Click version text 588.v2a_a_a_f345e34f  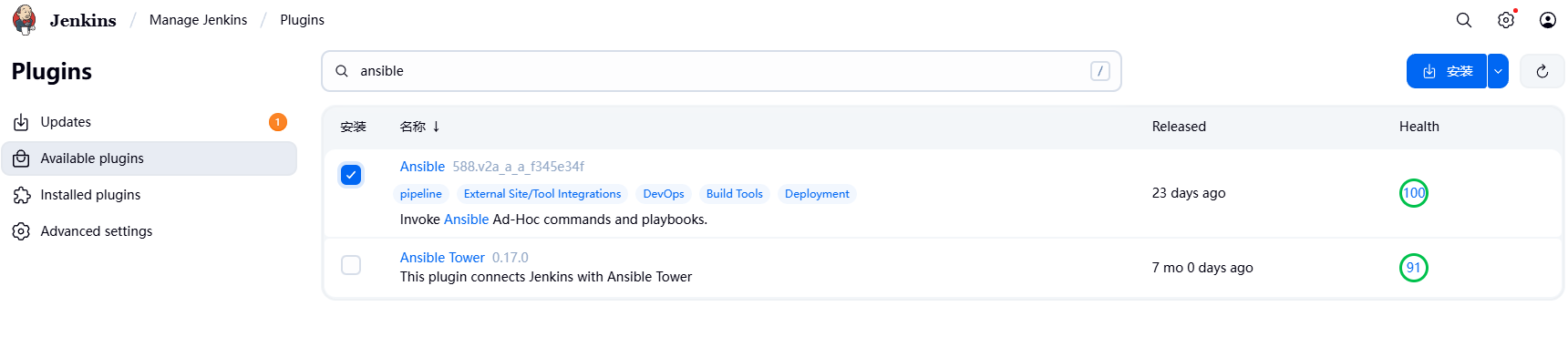click(518, 167)
